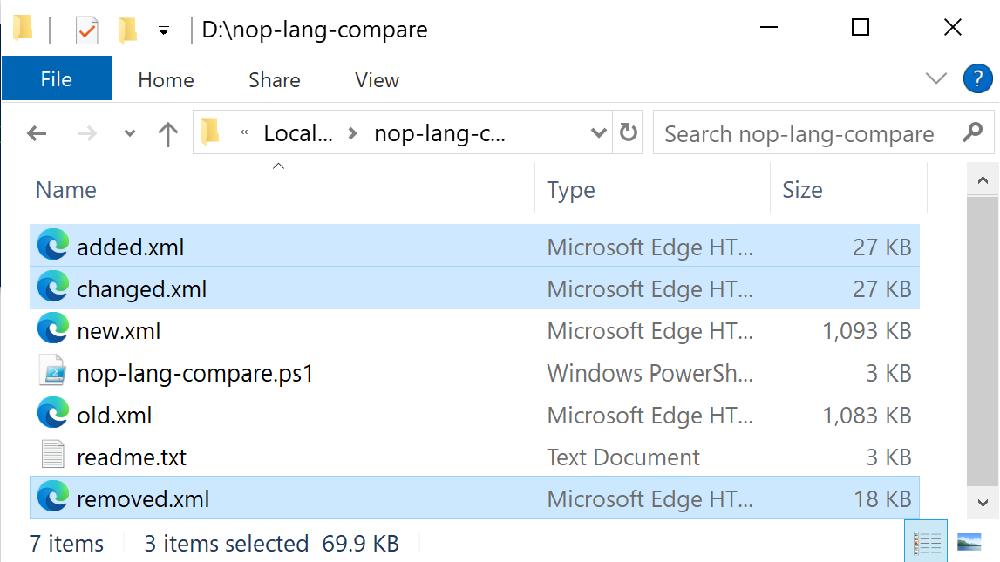Screen dimensions: 1000x562
Task: Open Recent locations dropdown arrow
Action: pos(129,134)
